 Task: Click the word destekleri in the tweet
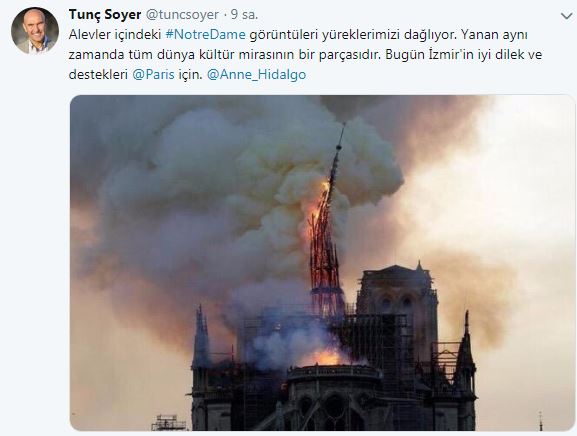(98, 75)
